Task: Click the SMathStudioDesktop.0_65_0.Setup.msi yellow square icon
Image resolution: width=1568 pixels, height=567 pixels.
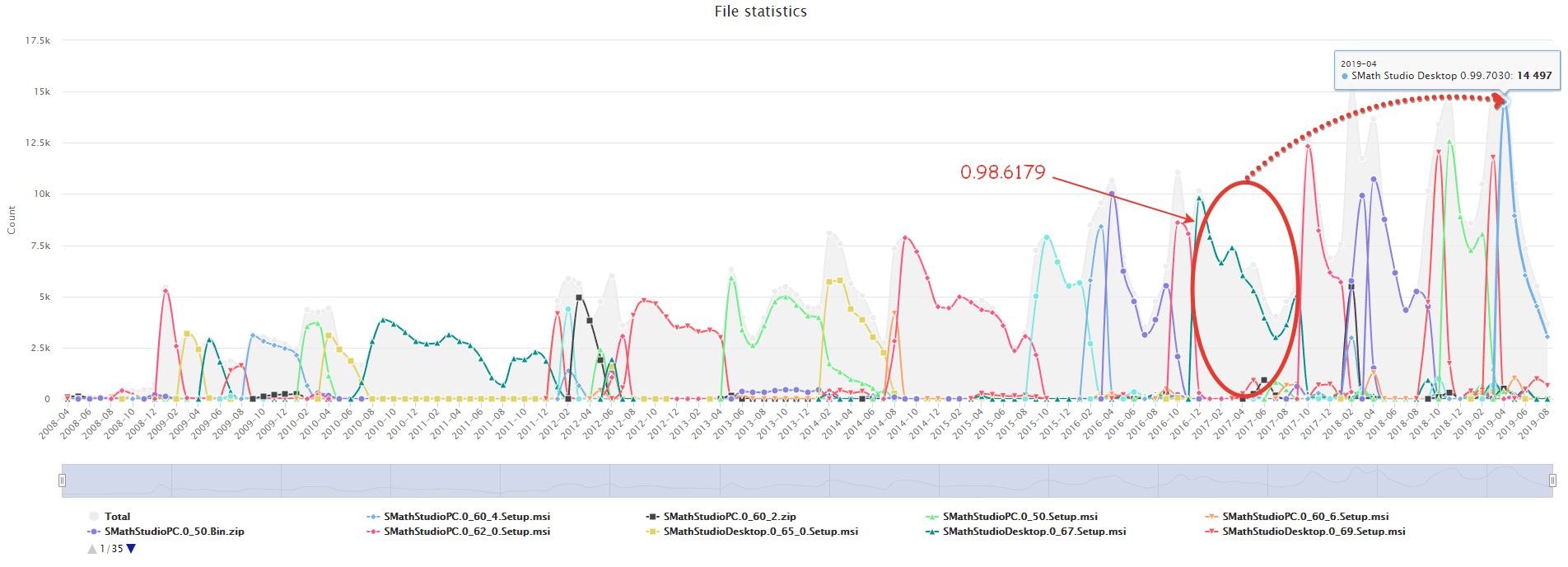Action: [652, 532]
